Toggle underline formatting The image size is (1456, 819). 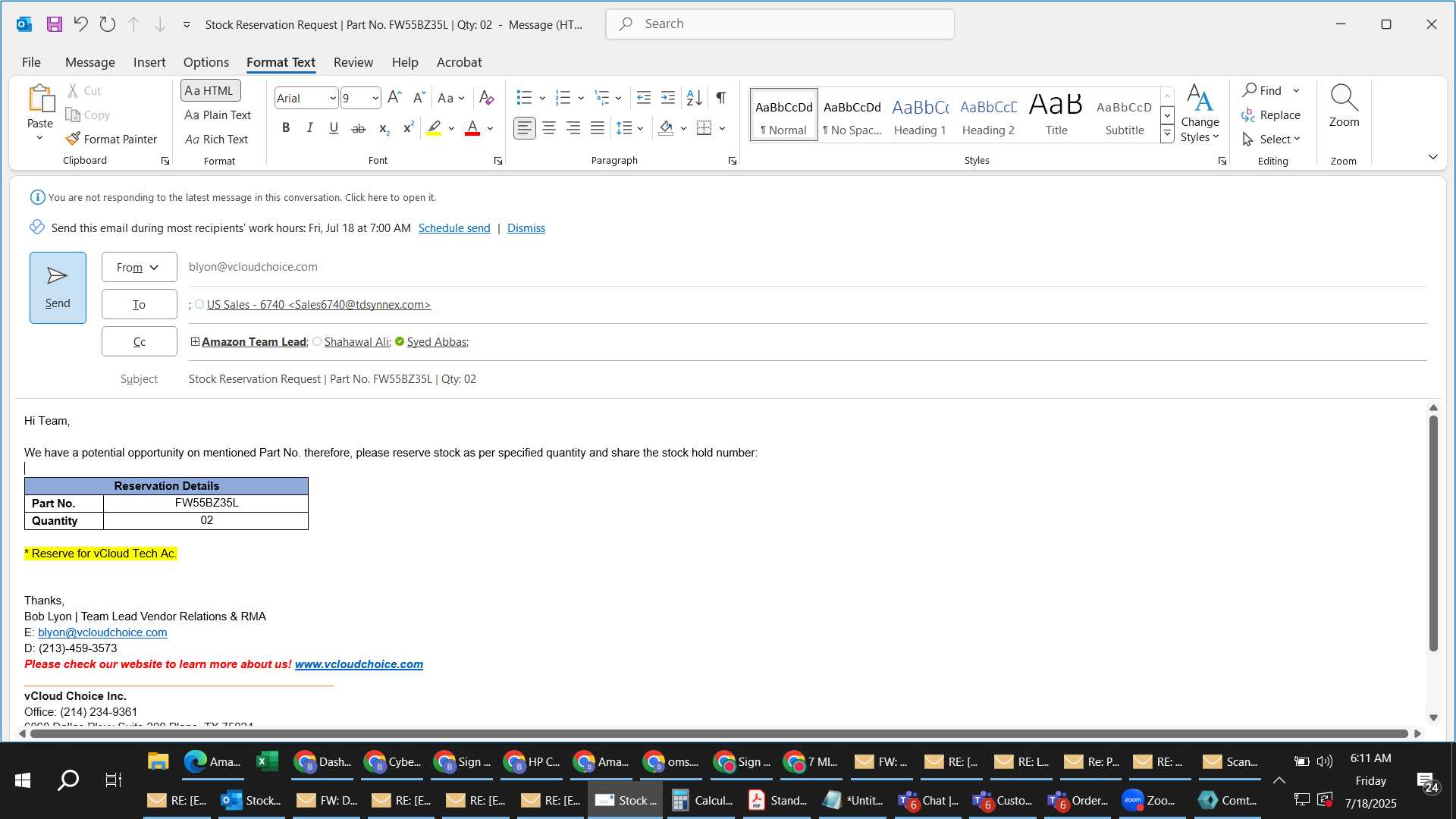[334, 128]
